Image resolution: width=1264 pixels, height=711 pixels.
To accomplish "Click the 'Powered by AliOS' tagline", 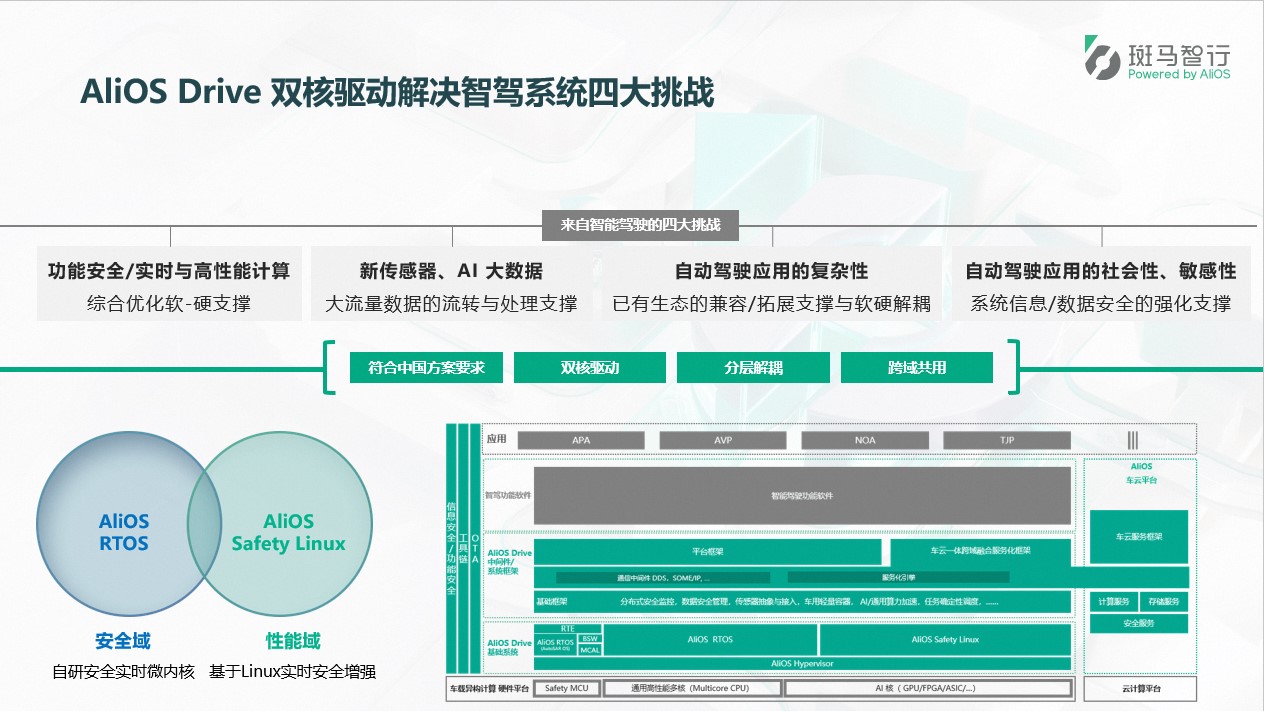I will click(x=1179, y=74).
